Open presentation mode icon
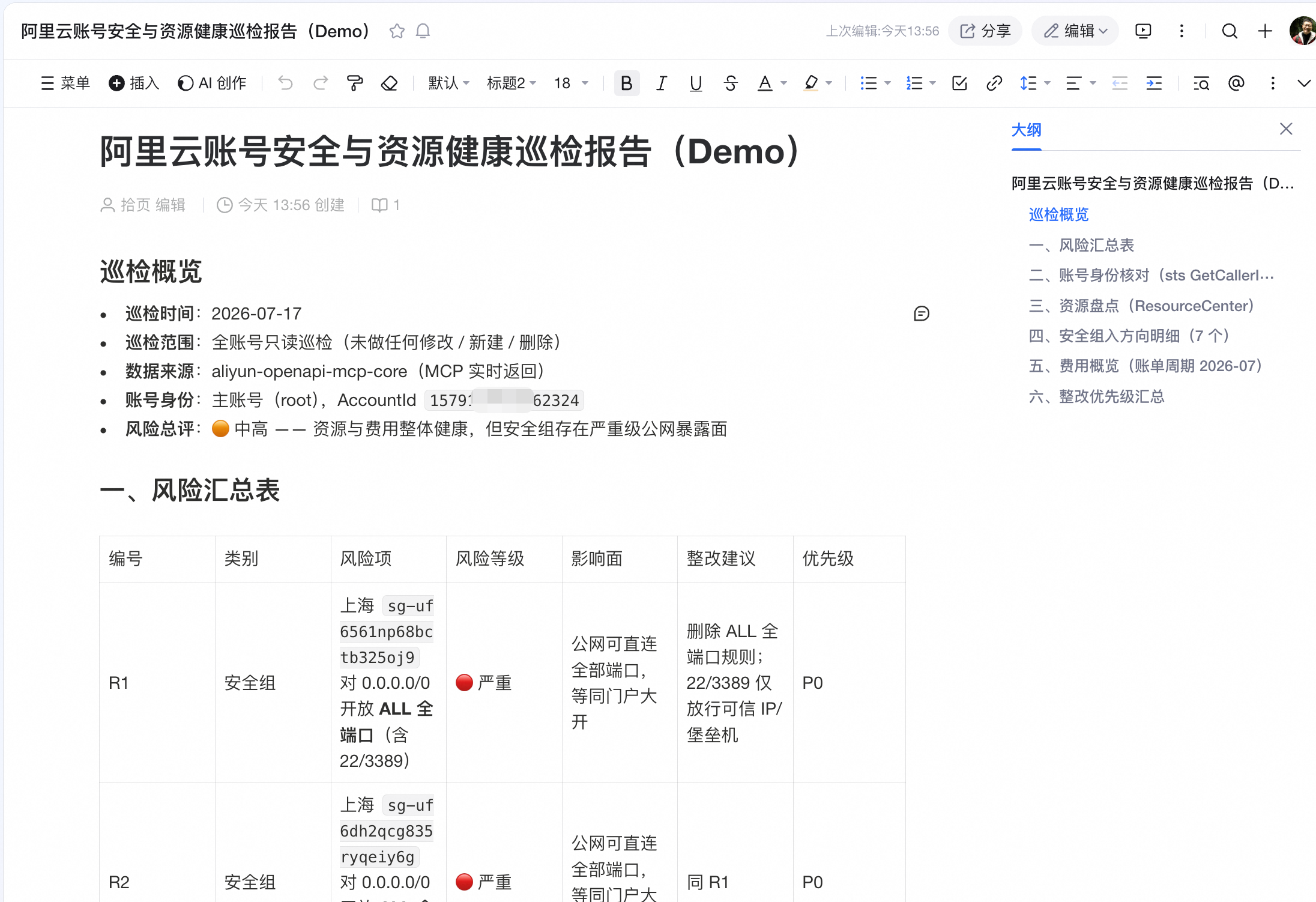This screenshot has height=902, width=1316. pos(1143,31)
